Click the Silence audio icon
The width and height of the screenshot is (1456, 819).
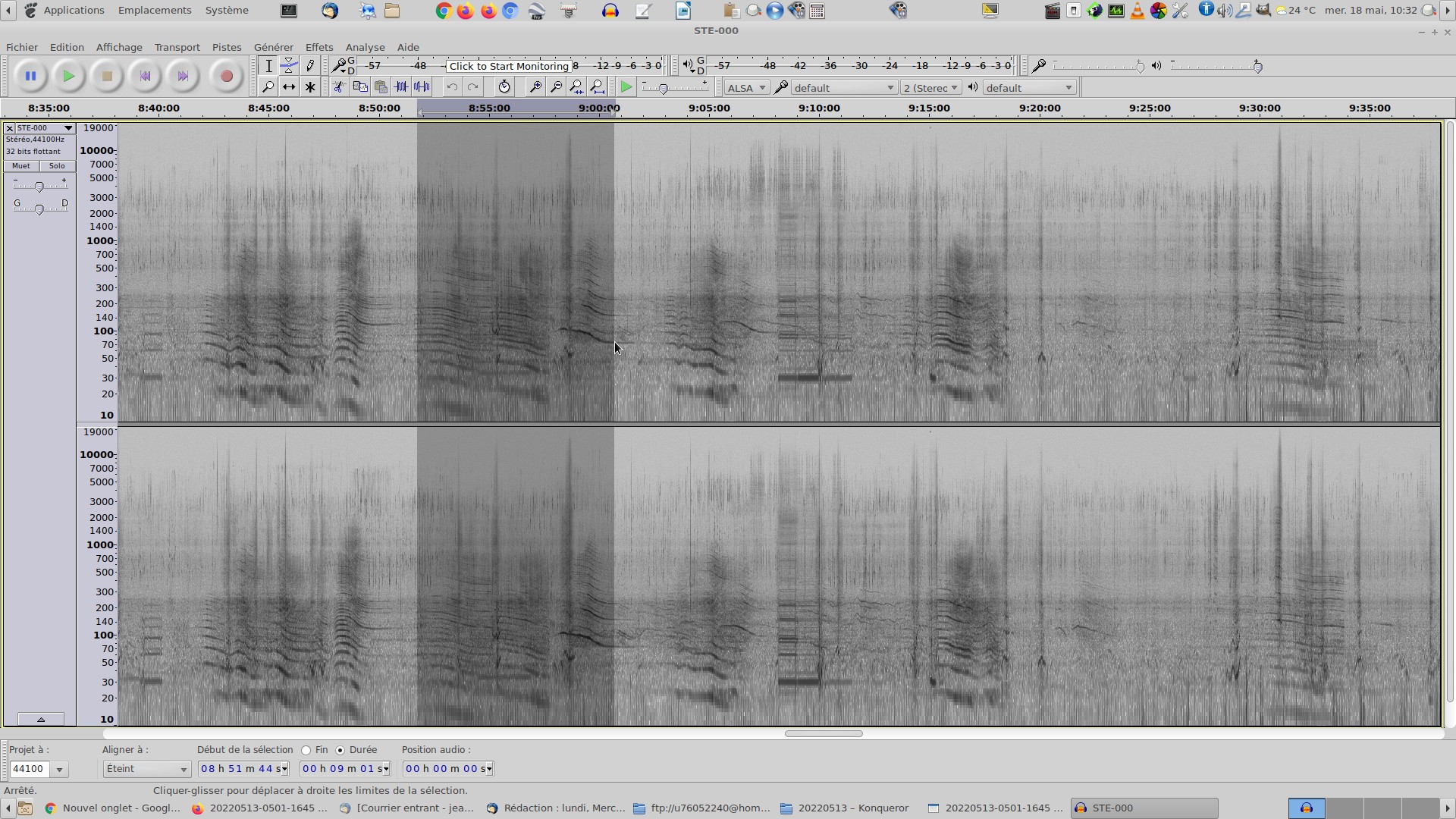pos(422,87)
